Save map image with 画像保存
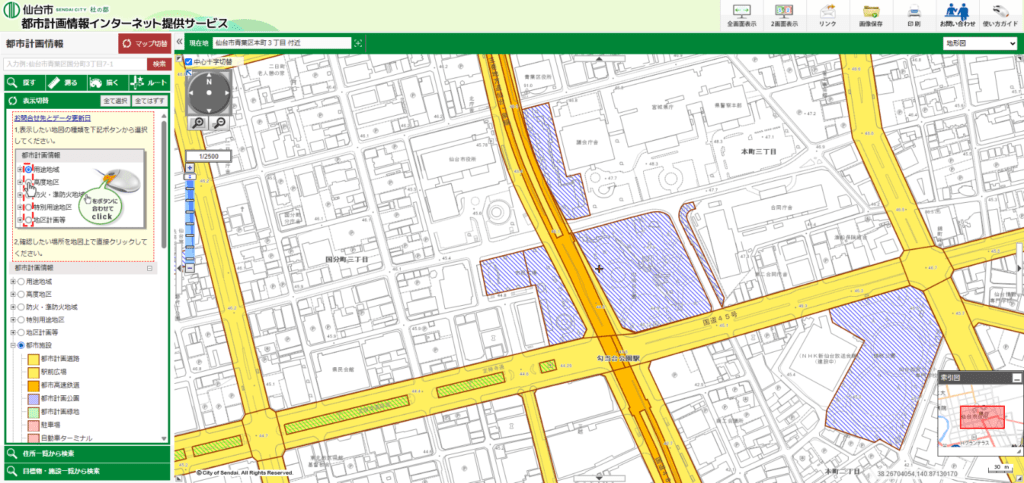 pos(870,15)
